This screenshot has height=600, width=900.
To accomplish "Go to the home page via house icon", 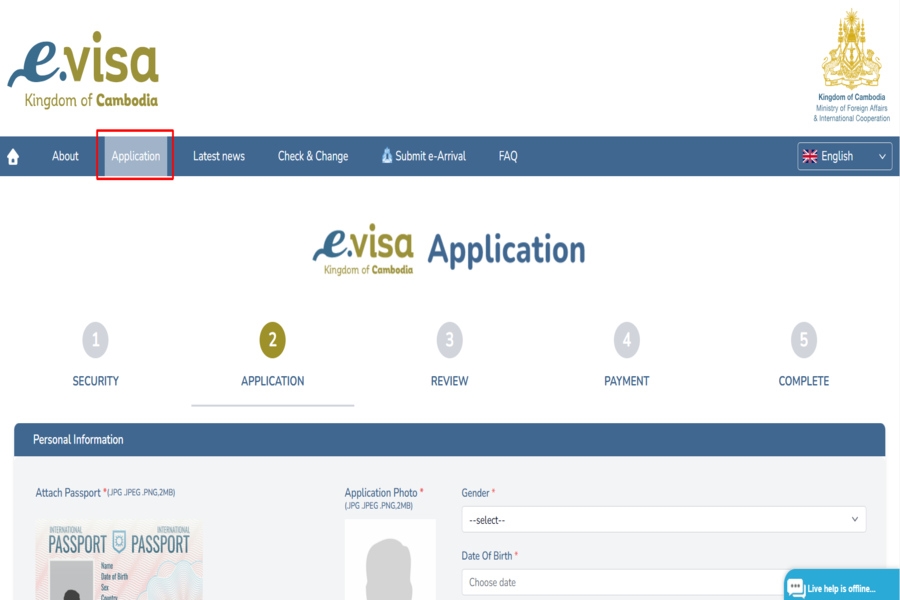I will pyautogui.click(x=13, y=156).
